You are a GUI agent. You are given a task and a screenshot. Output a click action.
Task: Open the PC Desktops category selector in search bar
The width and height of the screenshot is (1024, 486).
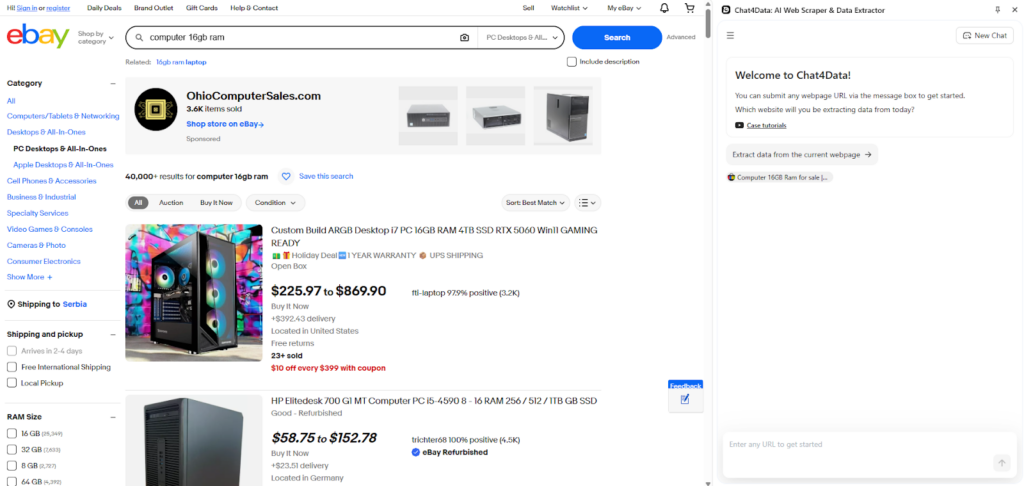[x=523, y=38]
